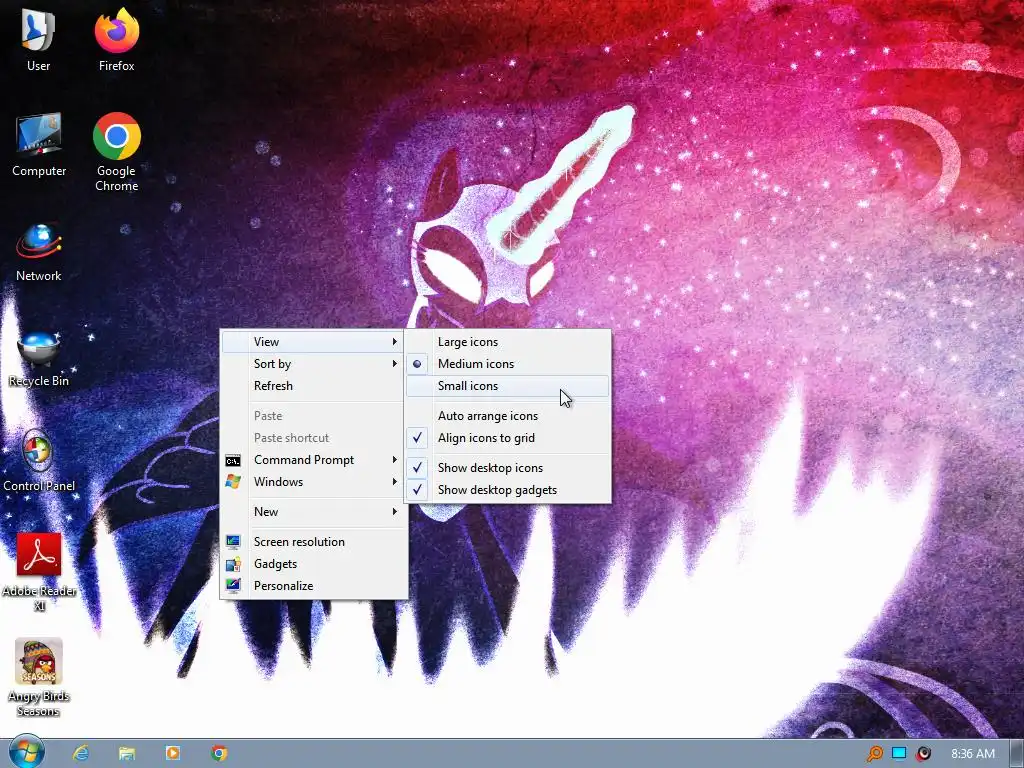This screenshot has width=1024, height=768.
Task: Click the Windows flag menu icon
Action: (232, 482)
